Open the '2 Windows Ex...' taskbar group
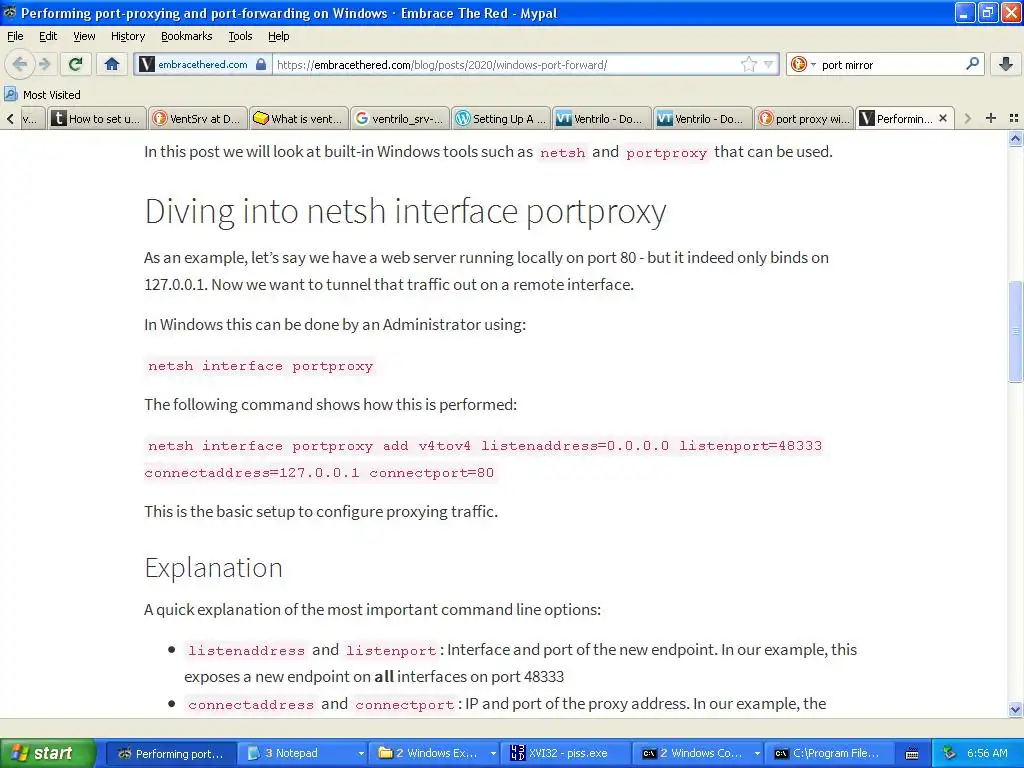Viewport: 1024px width, 768px height. (x=434, y=753)
